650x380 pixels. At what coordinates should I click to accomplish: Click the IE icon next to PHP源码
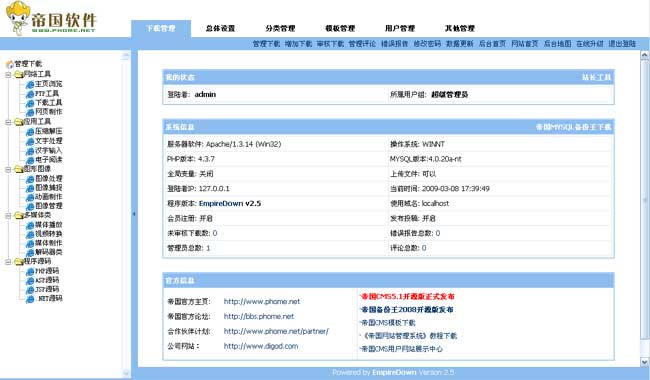30,272
